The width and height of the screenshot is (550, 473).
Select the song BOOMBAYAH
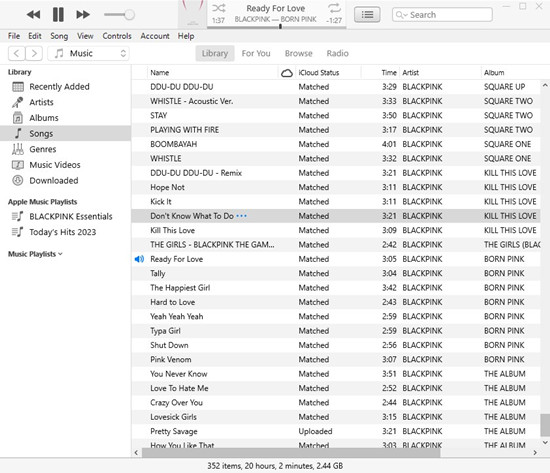coord(336,144)
